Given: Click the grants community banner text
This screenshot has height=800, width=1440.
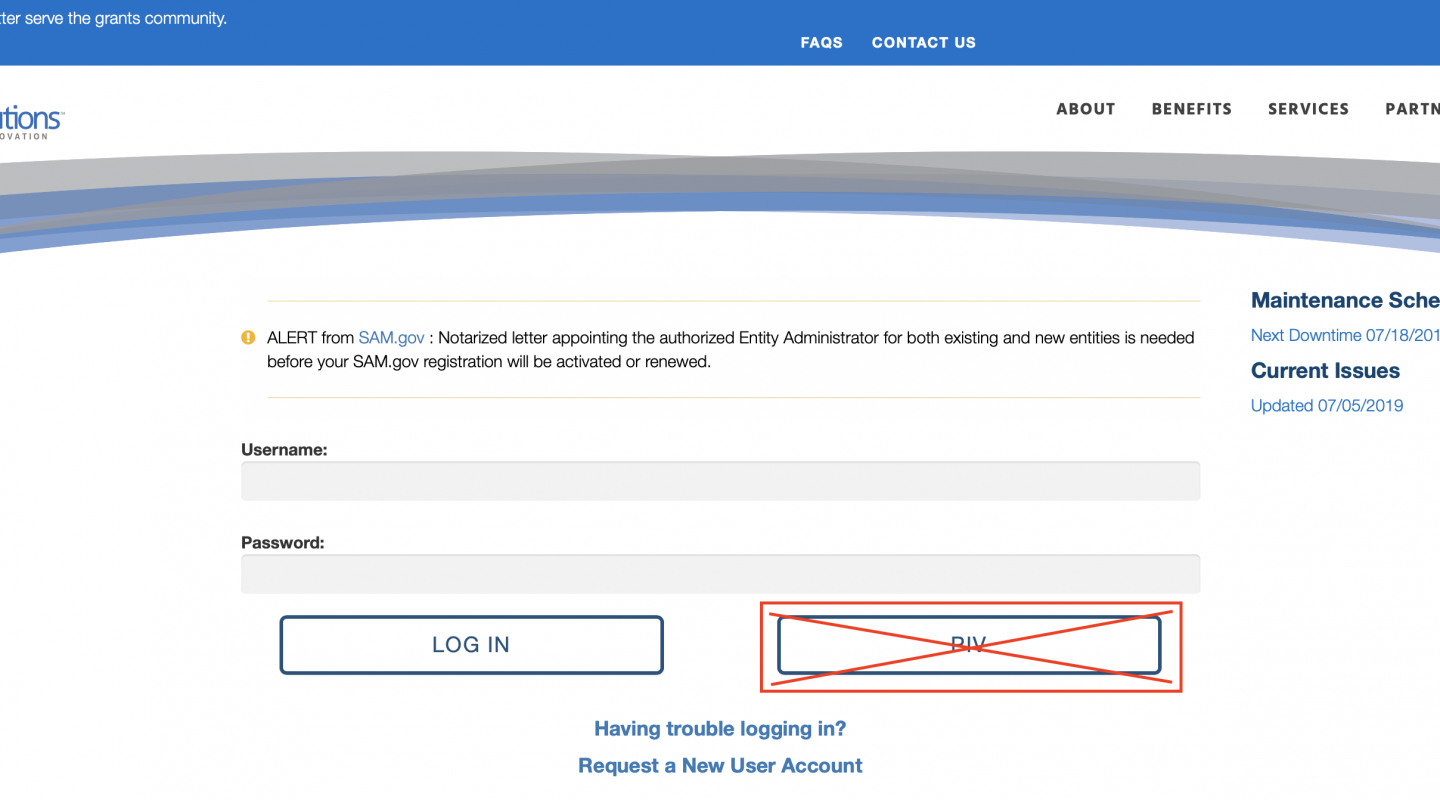Looking at the screenshot, I should pos(113,18).
